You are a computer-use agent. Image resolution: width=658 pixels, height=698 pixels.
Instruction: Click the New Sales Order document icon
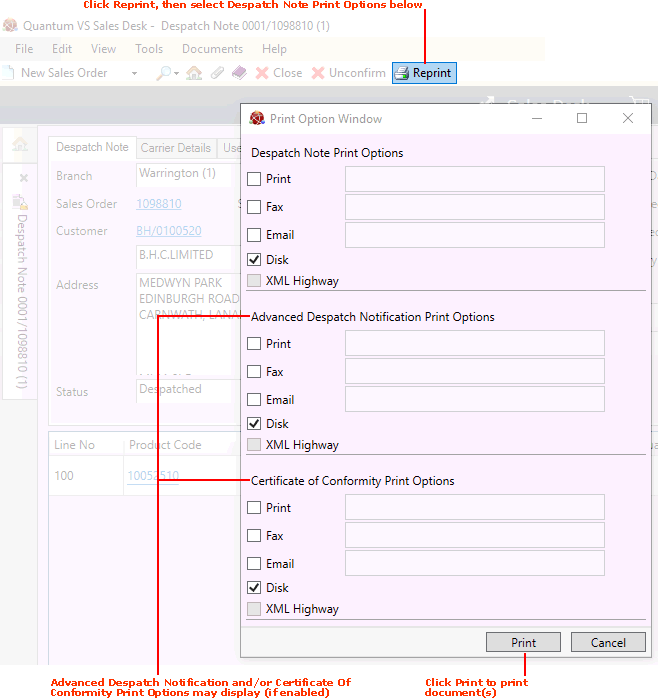pos(8,73)
